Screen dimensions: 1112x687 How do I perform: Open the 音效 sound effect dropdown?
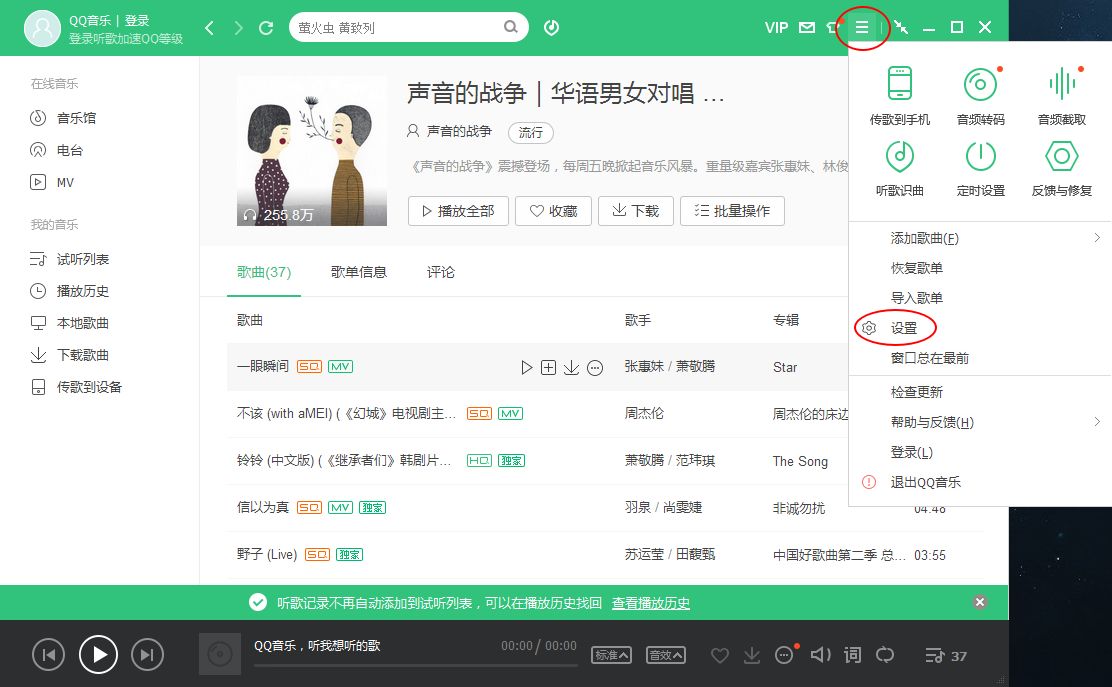pos(665,655)
